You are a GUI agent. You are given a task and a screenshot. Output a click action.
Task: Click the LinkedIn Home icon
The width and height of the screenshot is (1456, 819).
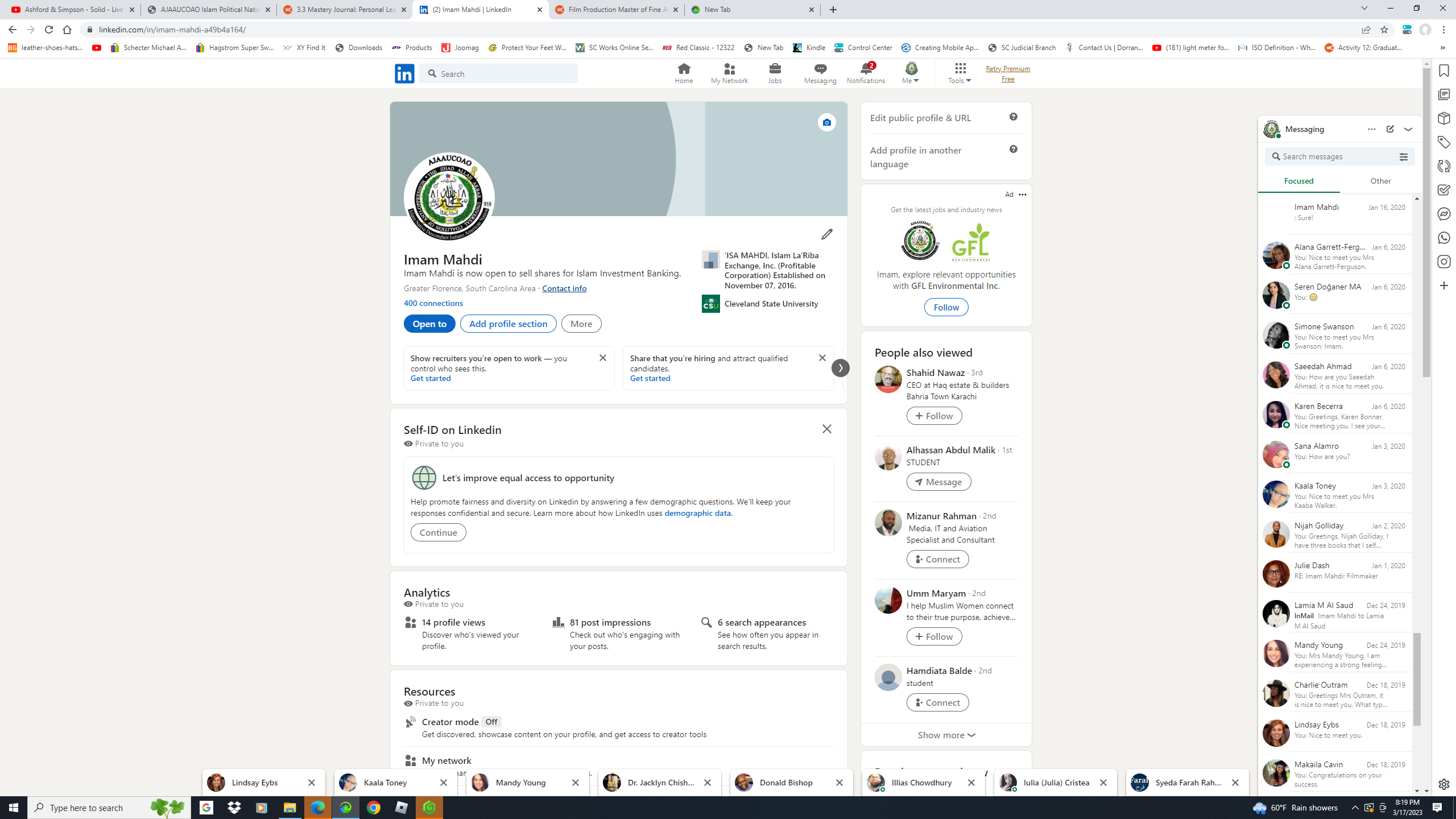684,69
